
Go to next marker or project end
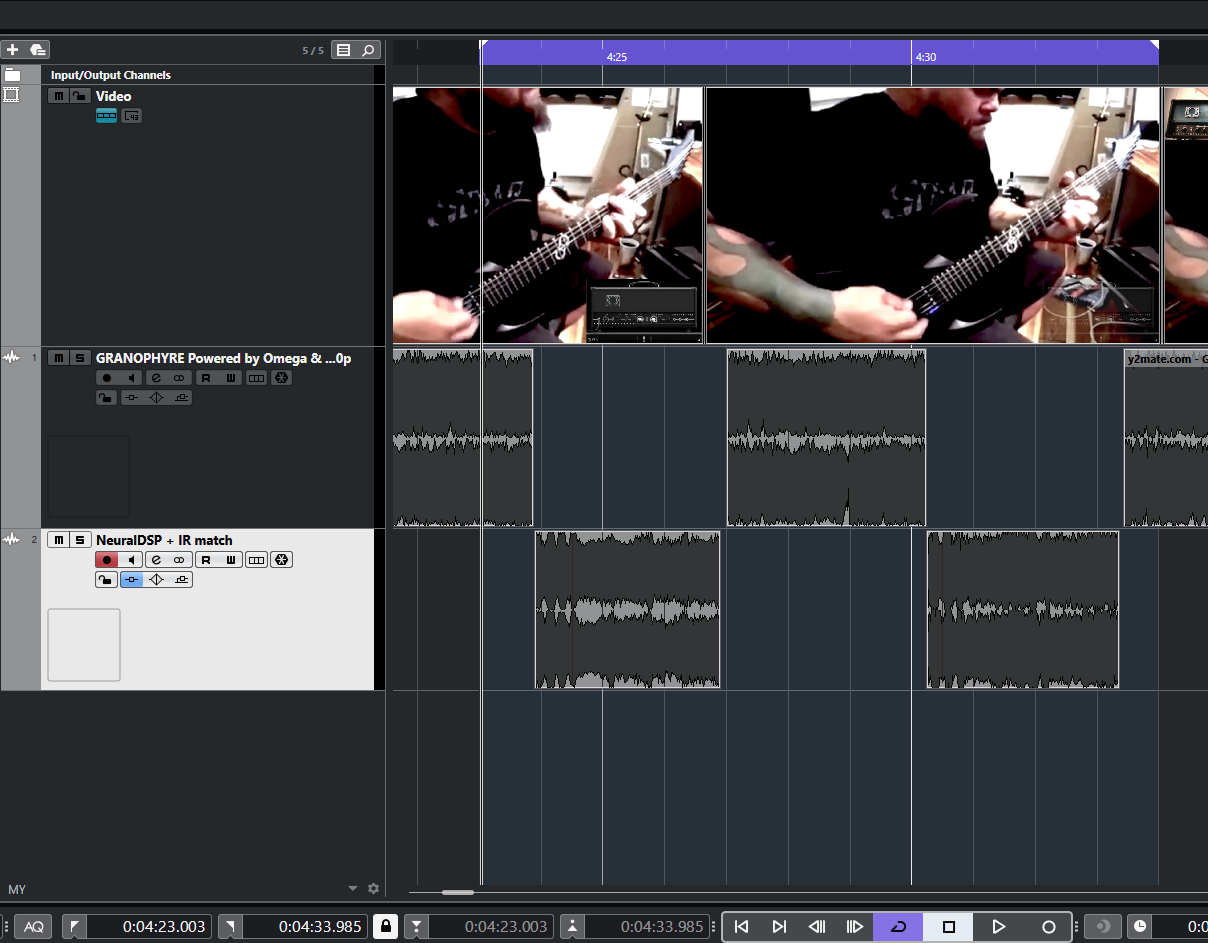pos(779,927)
